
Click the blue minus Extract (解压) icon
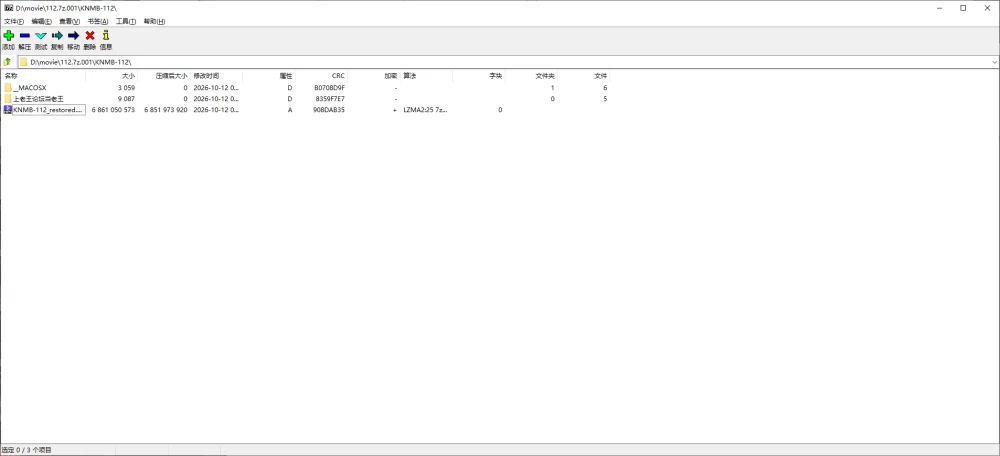point(24,36)
